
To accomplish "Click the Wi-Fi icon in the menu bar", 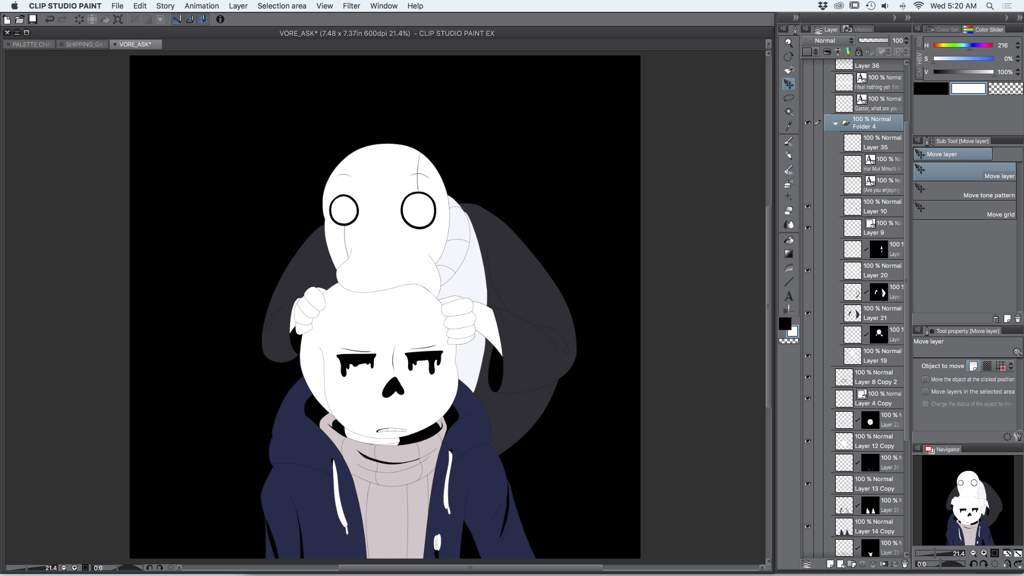I will [x=918, y=6].
